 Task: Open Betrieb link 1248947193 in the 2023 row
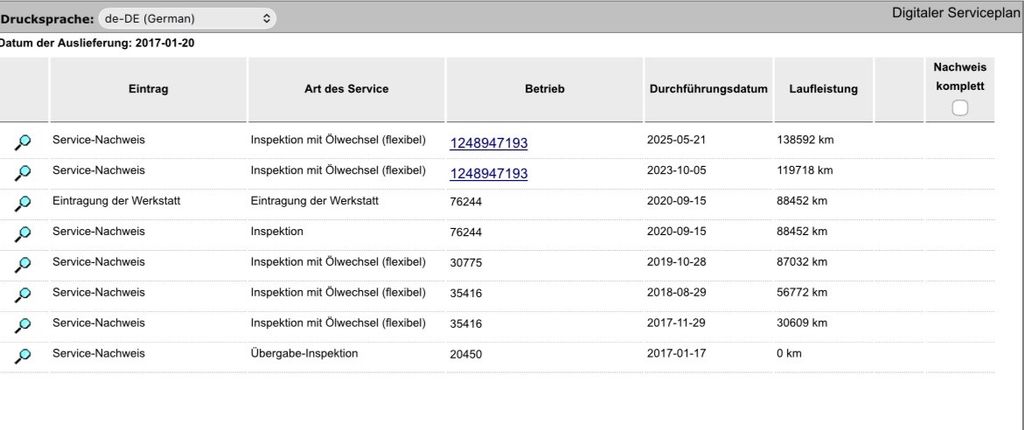tap(488, 174)
